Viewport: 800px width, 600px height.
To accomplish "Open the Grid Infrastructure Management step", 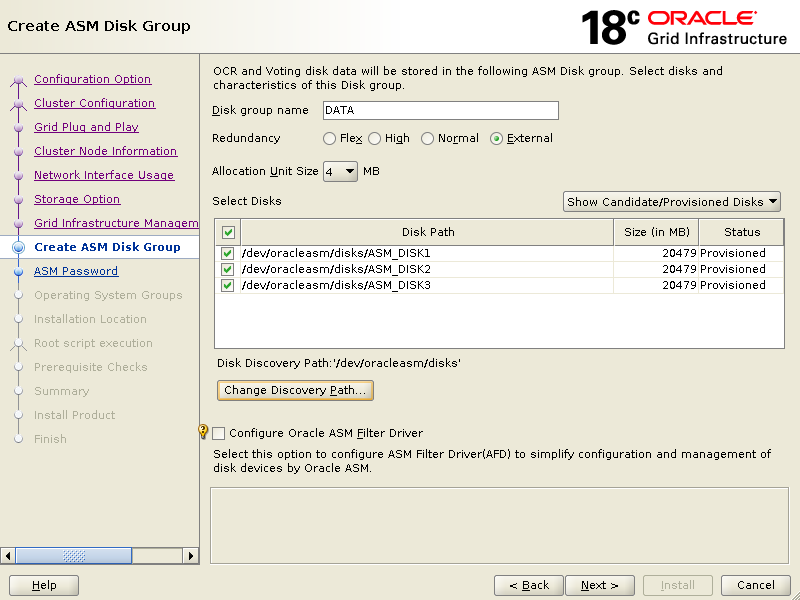I will click(116, 223).
